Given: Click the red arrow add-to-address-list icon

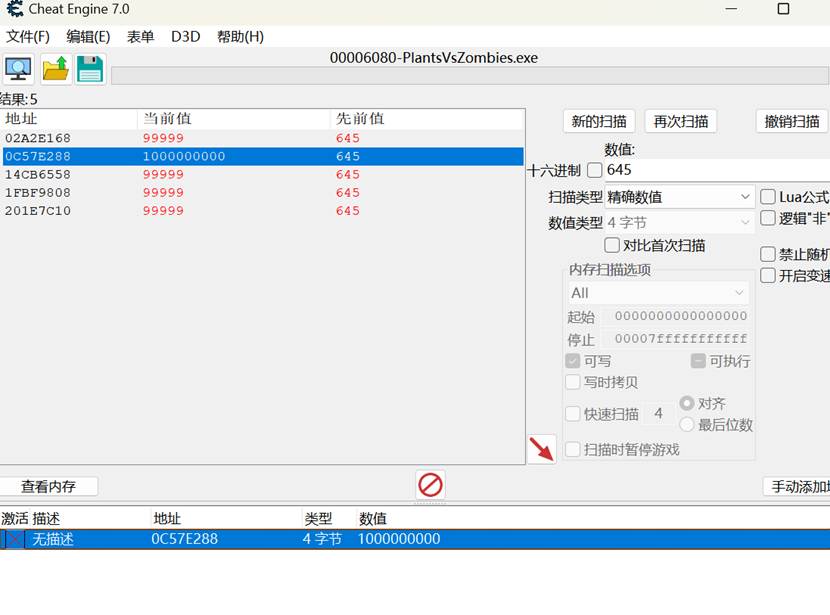Looking at the screenshot, I should tap(542, 449).
